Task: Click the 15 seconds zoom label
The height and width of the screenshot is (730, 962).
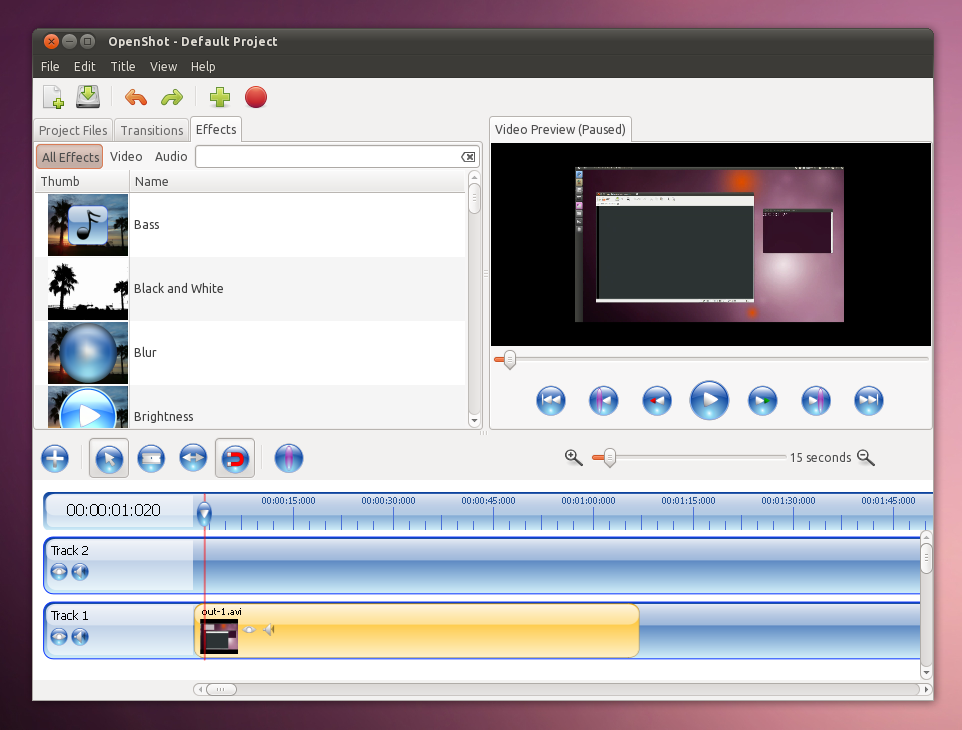Action: 820,458
